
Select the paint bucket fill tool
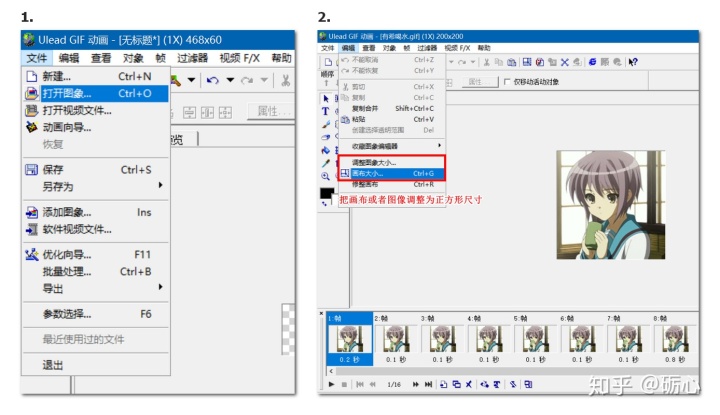tap(326, 150)
